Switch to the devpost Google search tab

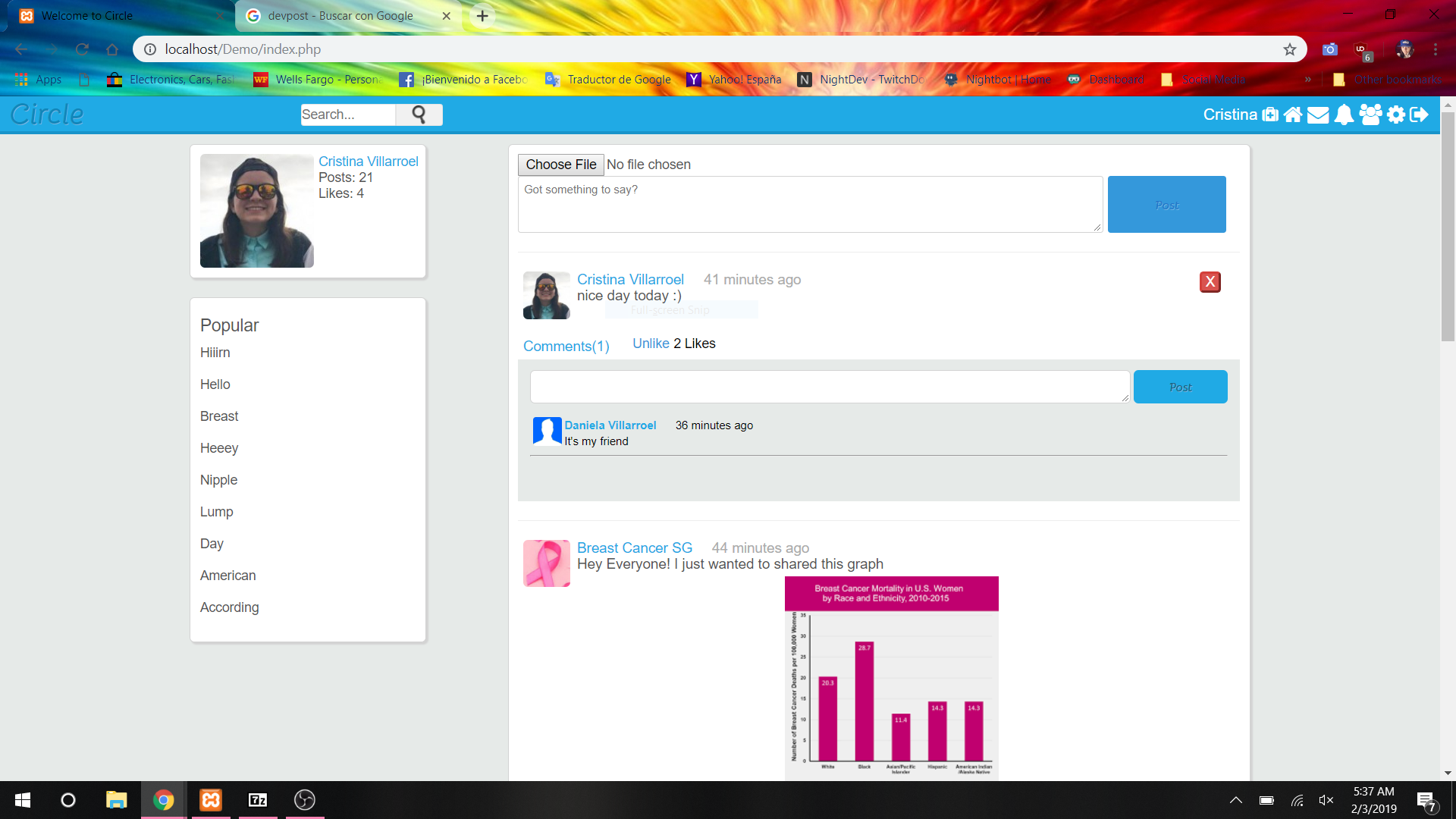(x=340, y=16)
